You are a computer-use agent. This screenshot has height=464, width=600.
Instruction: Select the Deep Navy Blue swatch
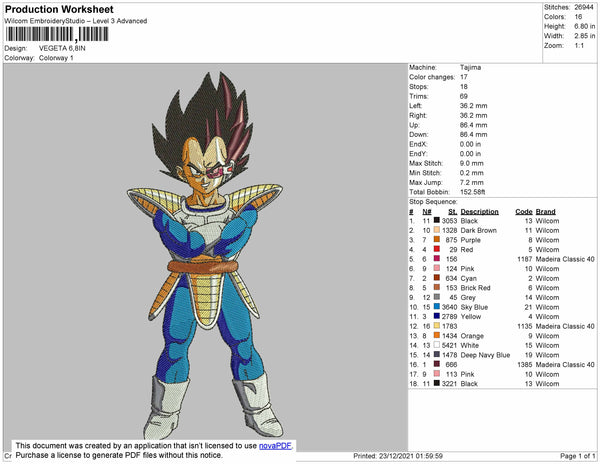point(437,355)
